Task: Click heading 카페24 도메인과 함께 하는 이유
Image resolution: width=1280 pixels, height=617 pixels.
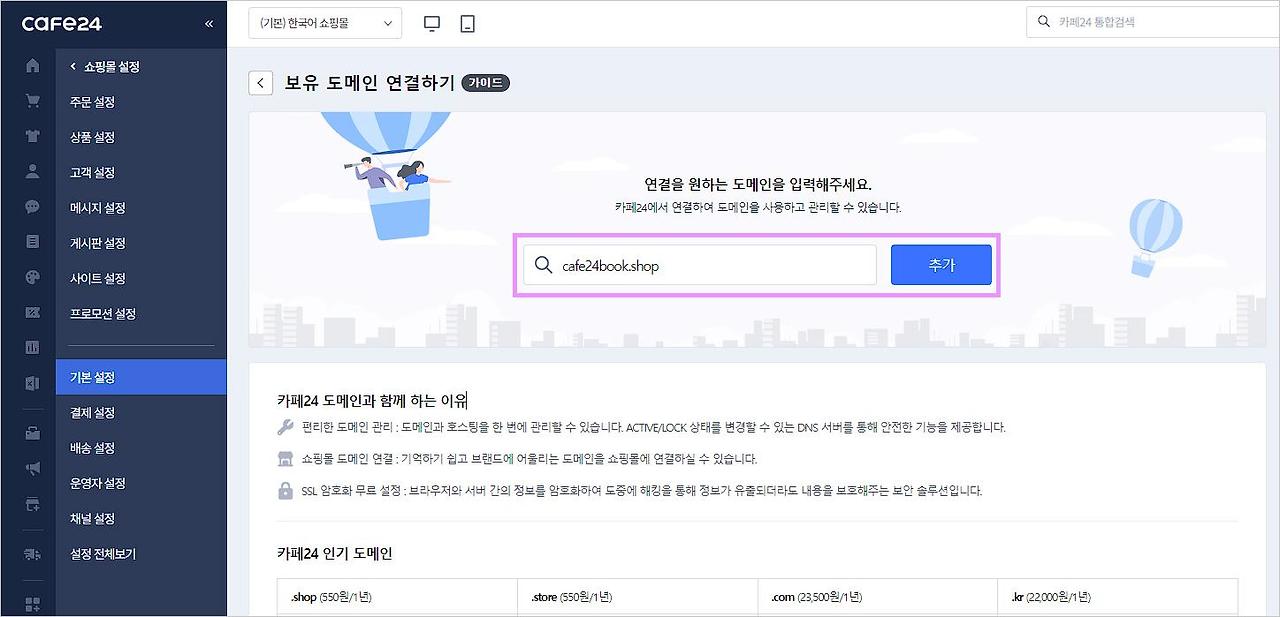Action: coord(372,401)
